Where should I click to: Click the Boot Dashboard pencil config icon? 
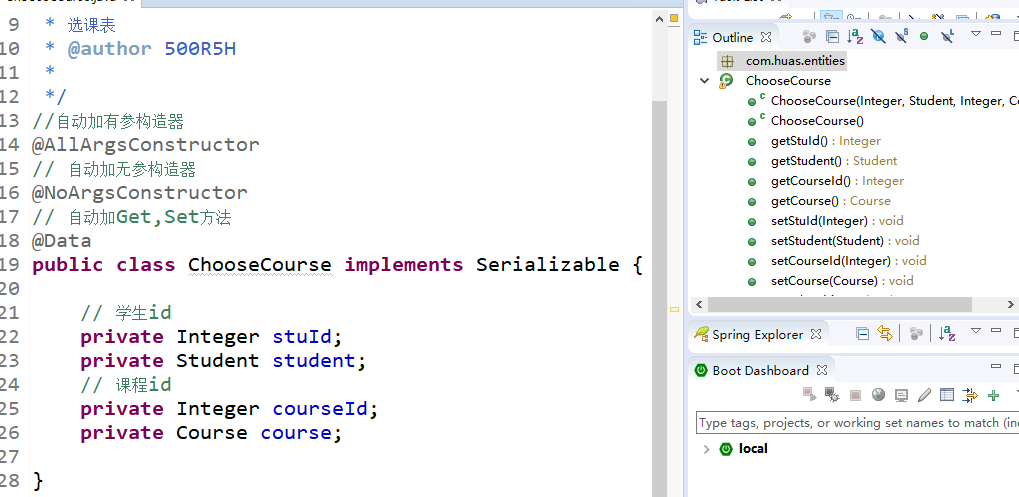click(x=924, y=395)
